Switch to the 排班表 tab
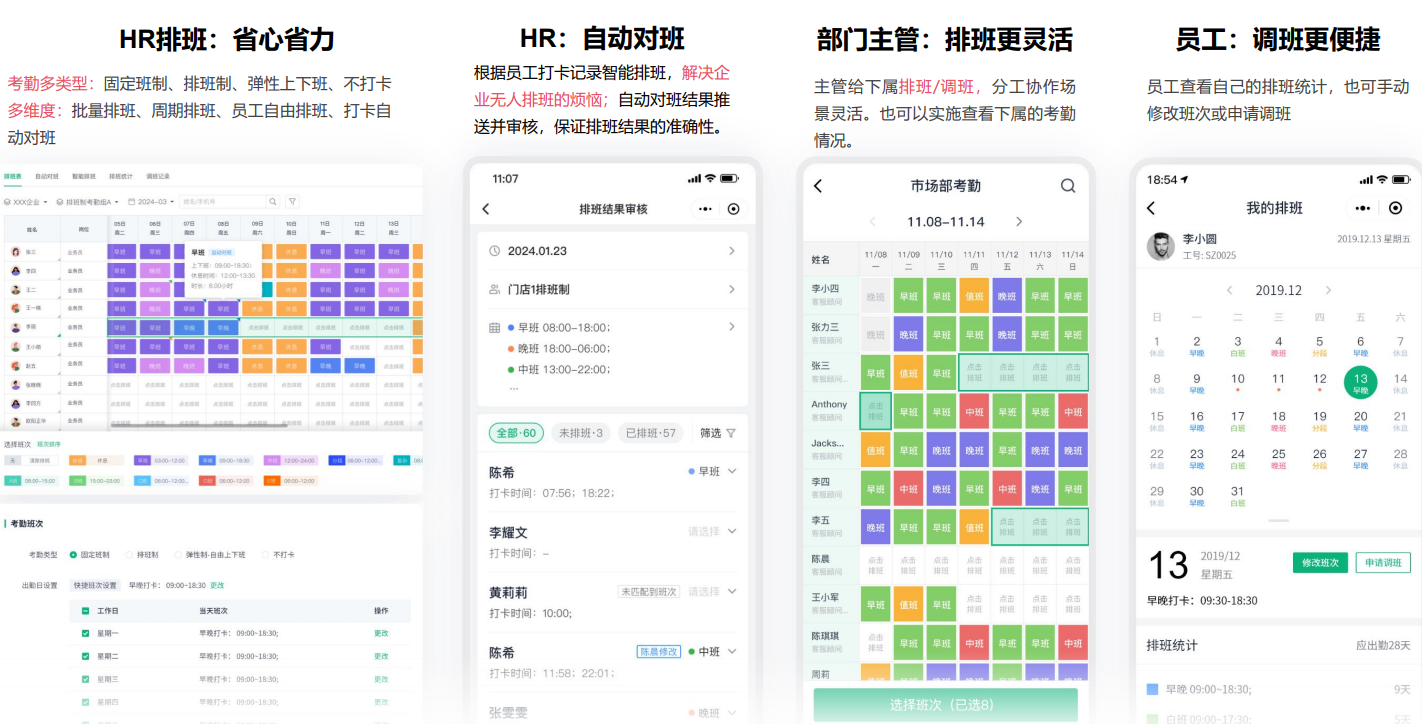Screen dimensions: 1422x724 click(12, 176)
